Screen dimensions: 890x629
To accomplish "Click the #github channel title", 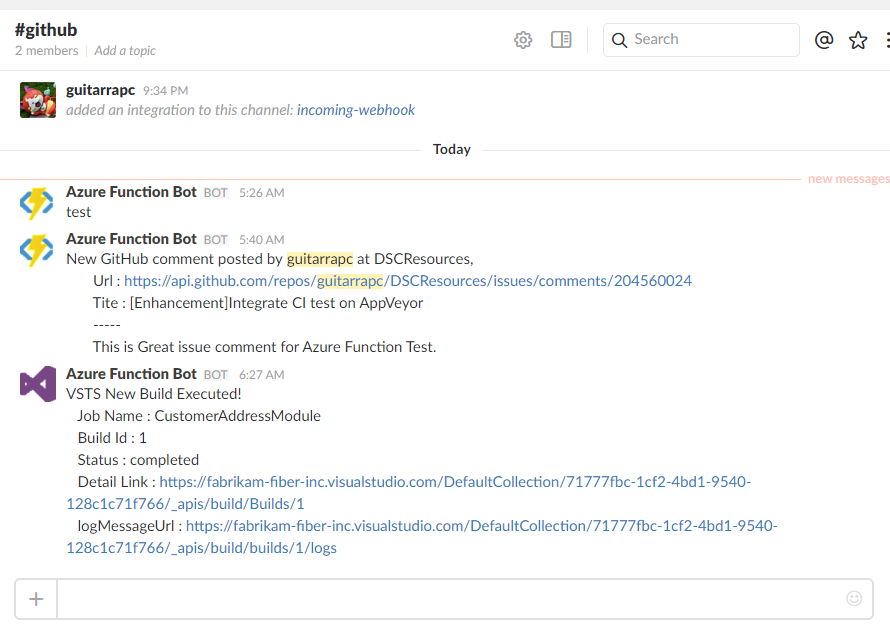I will point(46,30).
